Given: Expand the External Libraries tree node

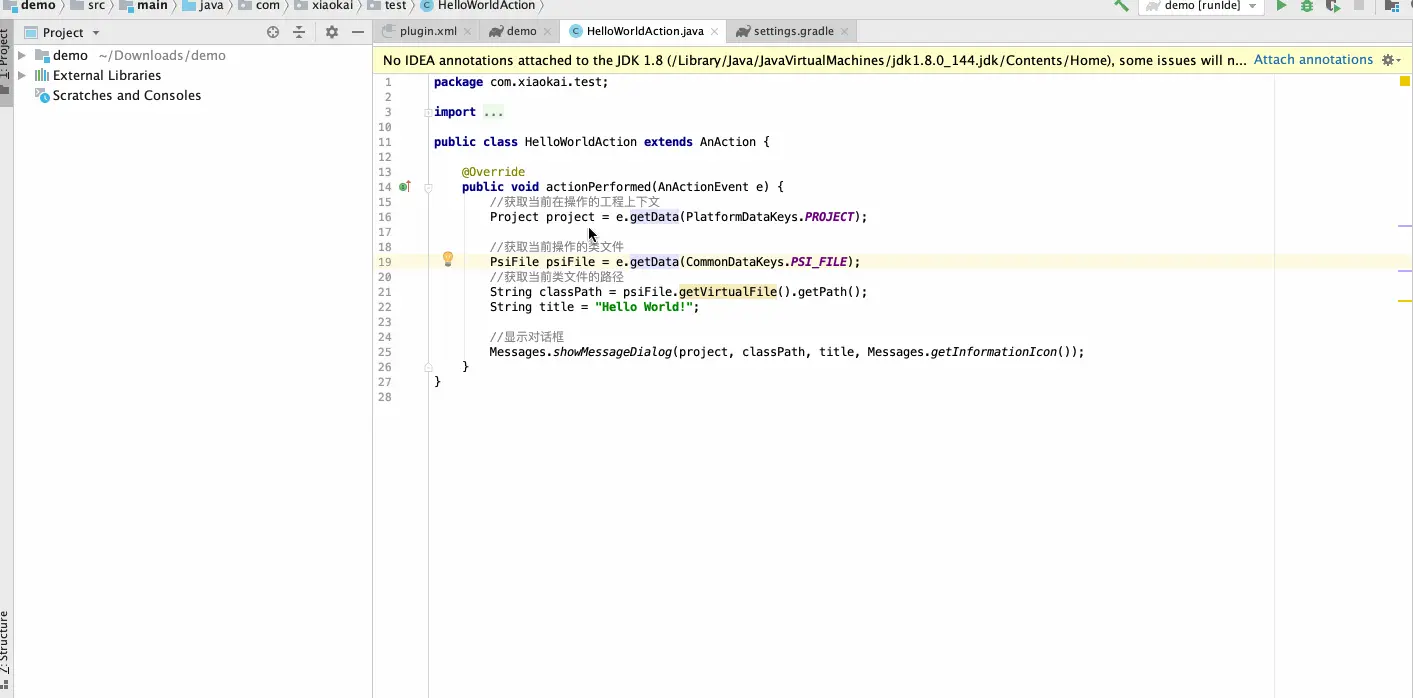Looking at the screenshot, I should [x=22, y=76].
